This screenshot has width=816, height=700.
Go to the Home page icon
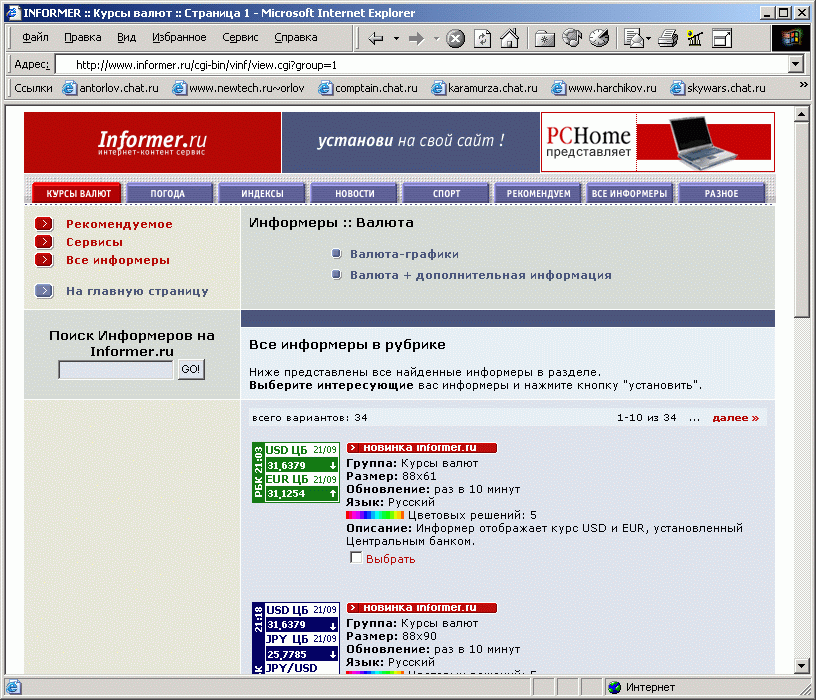(x=509, y=38)
